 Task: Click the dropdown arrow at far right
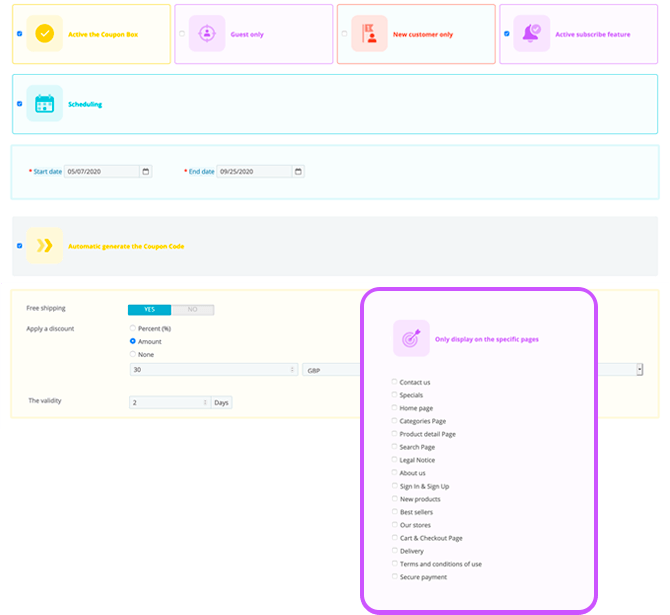639,369
